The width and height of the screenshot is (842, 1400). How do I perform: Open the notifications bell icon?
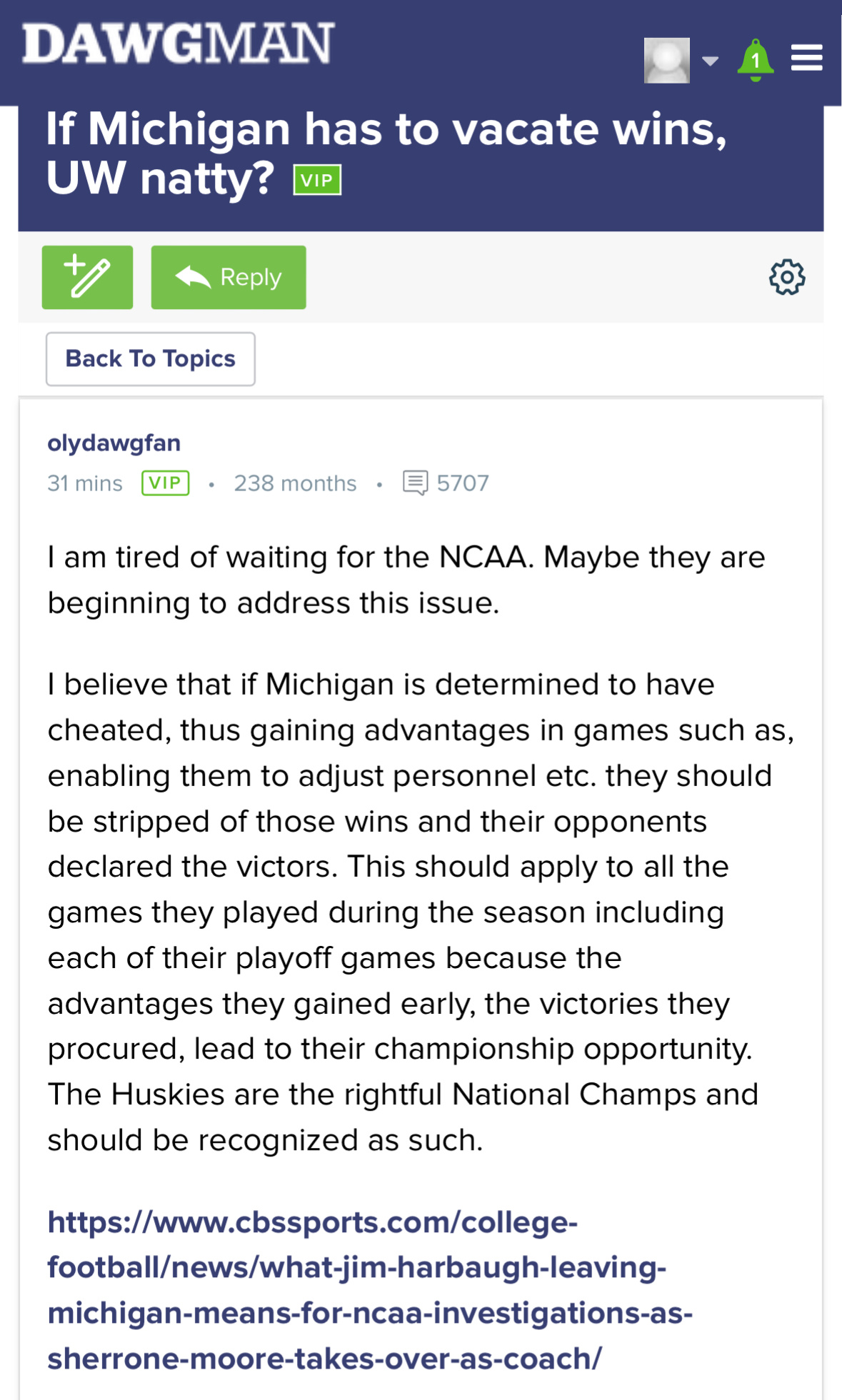tap(755, 60)
